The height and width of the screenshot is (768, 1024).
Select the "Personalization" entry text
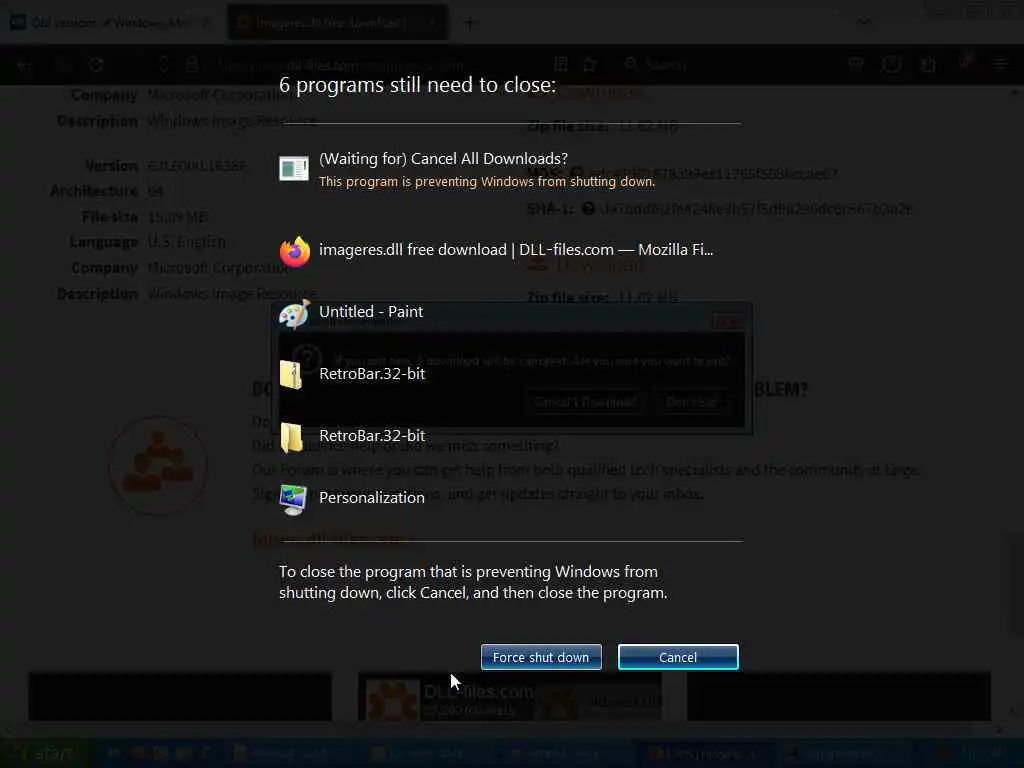pos(372,498)
